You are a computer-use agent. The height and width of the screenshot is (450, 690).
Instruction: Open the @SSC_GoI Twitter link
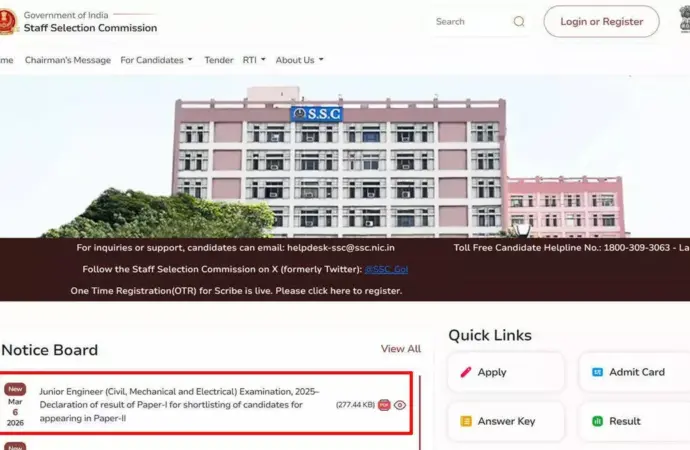(x=386, y=269)
